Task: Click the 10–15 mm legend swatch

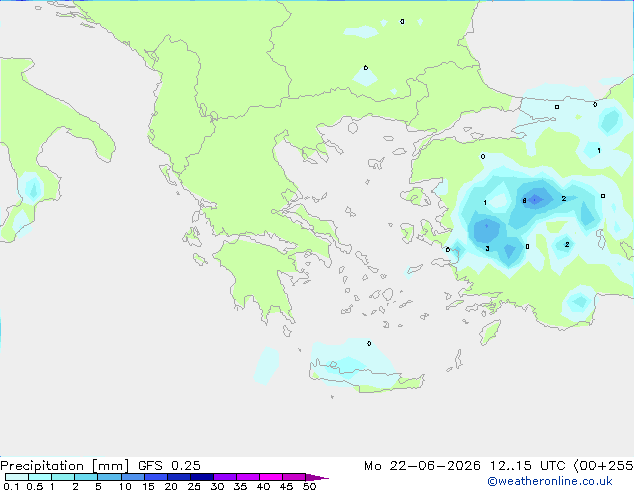Action: click(x=133, y=477)
